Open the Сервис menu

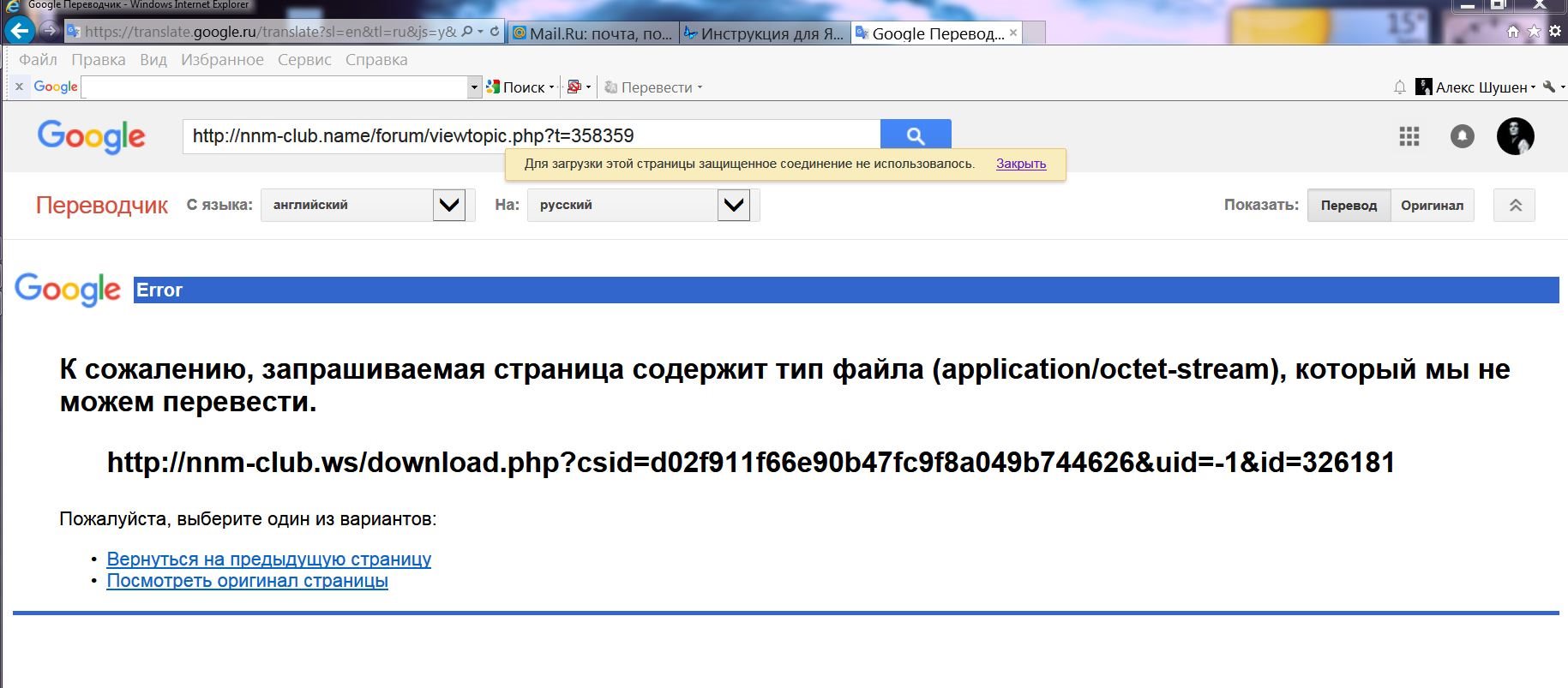(x=304, y=60)
